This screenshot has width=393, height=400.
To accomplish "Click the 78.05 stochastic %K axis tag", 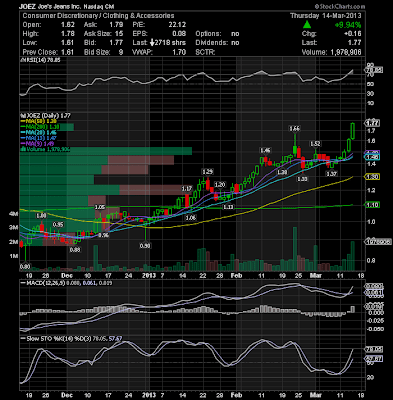I will (374, 349).
